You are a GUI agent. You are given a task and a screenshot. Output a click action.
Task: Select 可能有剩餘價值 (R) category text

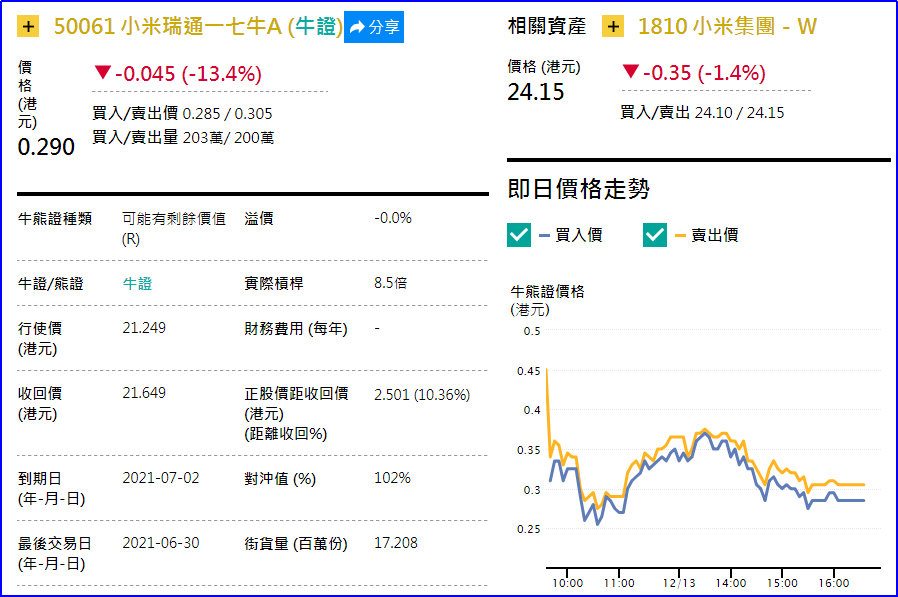click(174, 228)
